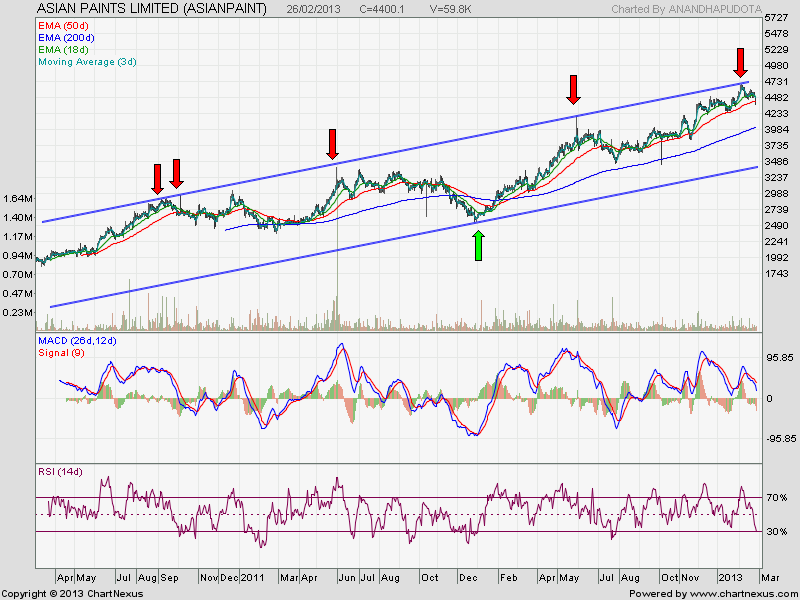Click the Copyright © 2013 ChartNexus notice
This screenshot has height=600, width=800.
tap(72, 594)
